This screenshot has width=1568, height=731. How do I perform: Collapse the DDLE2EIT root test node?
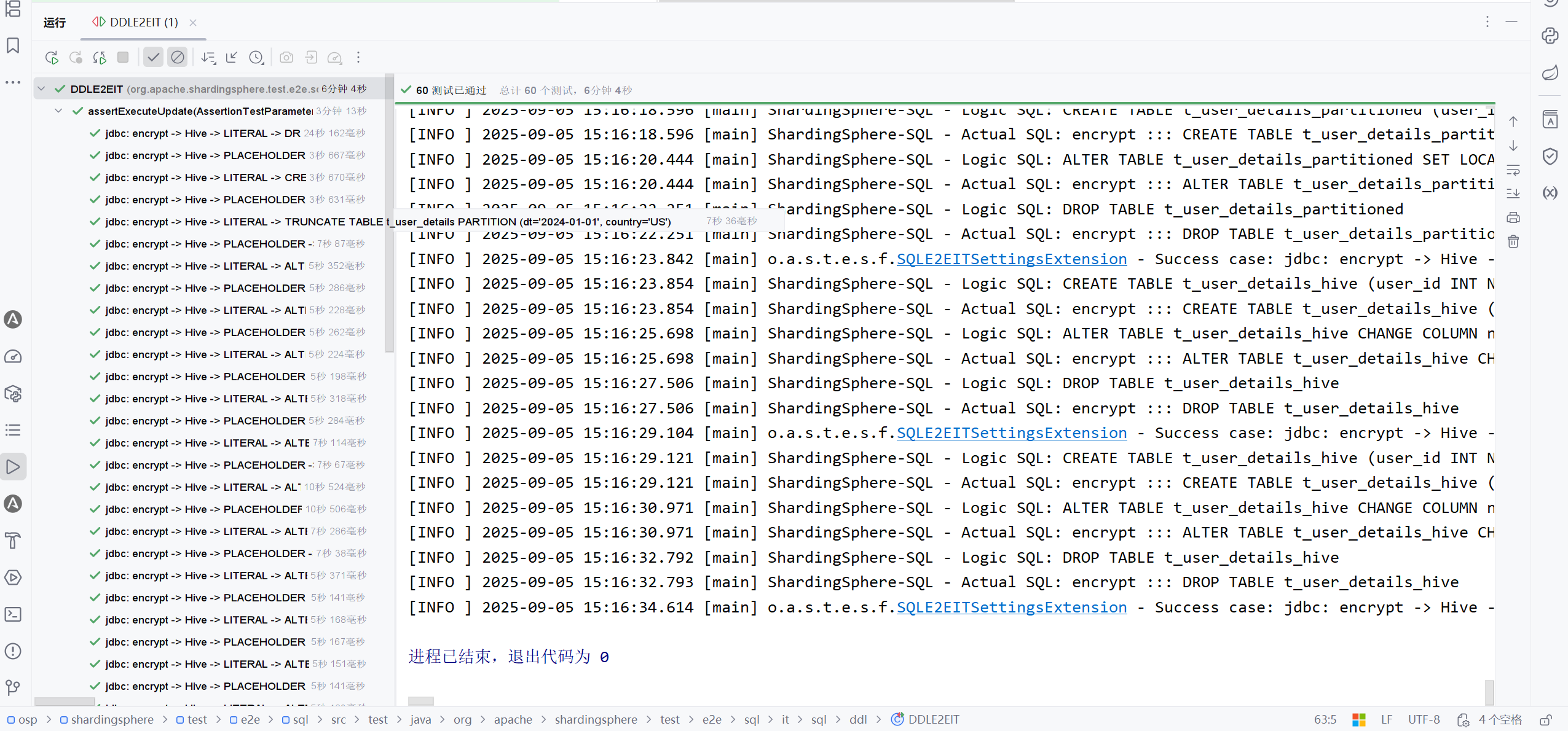pyautogui.click(x=41, y=89)
